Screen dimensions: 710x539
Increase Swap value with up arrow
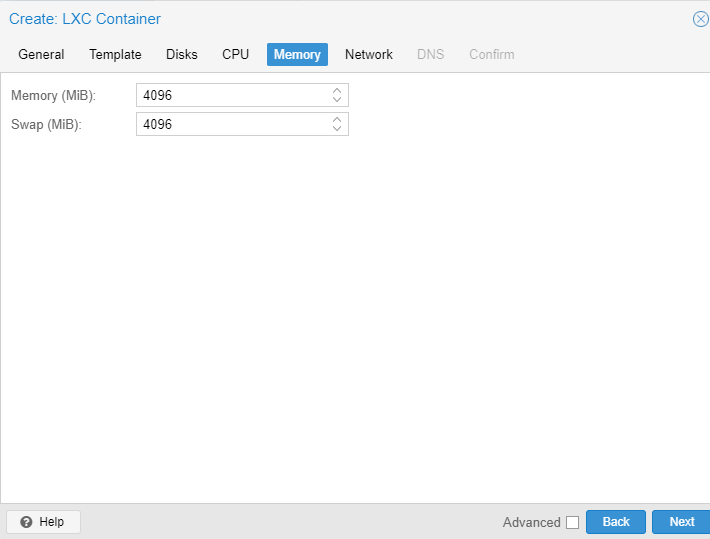click(x=336, y=119)
